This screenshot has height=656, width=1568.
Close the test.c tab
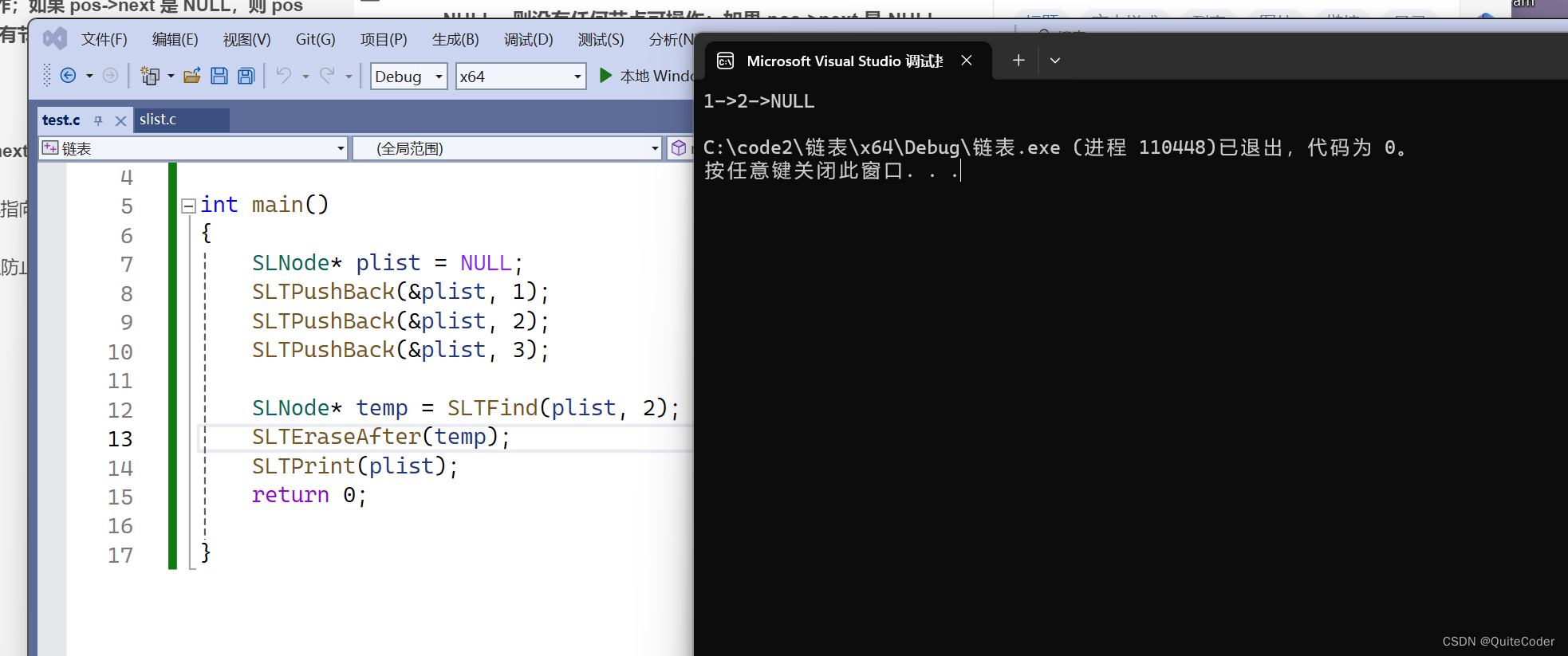pyautogui.click(x=120, y=120)
